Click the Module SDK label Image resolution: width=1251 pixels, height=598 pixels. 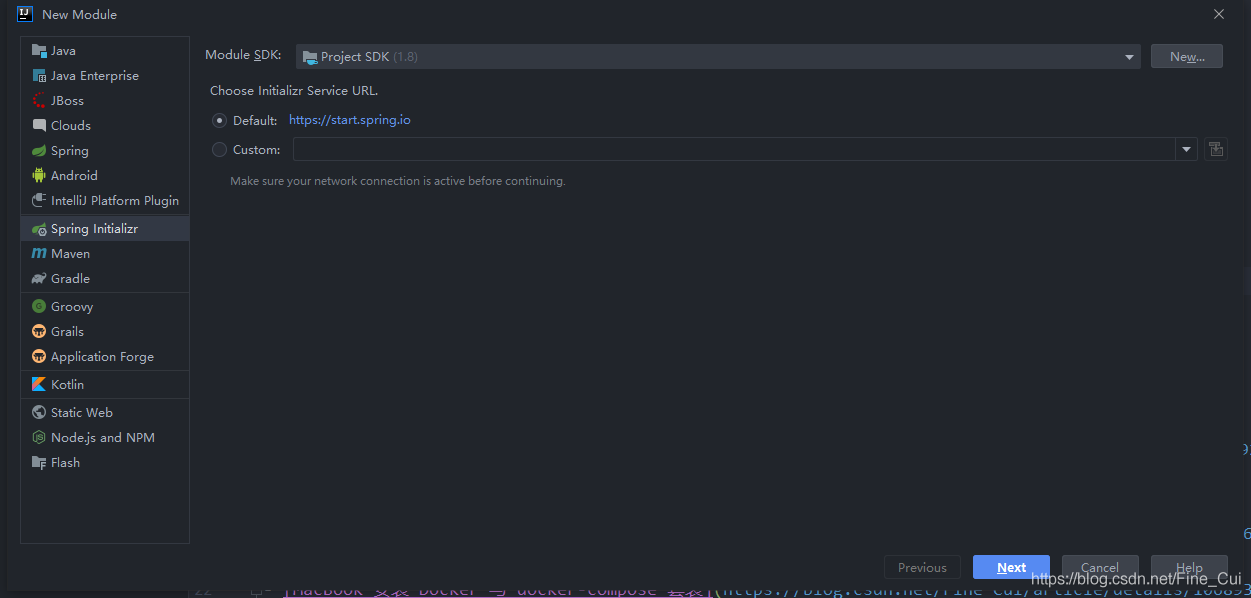tap(243, 56)
